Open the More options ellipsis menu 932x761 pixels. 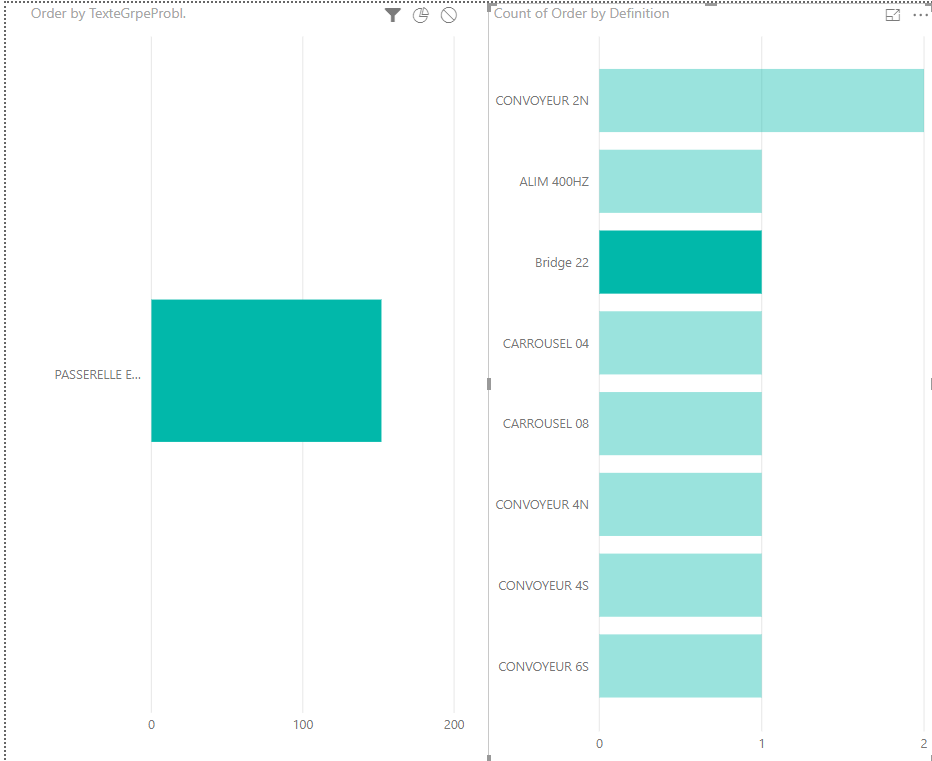pos(921,15)
